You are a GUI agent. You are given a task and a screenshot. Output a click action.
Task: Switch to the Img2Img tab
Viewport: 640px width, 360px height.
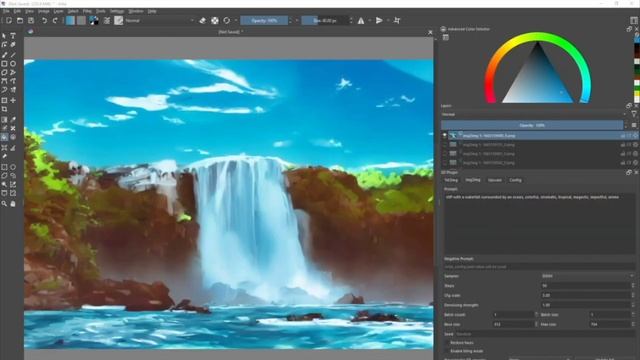coord(473,180)
